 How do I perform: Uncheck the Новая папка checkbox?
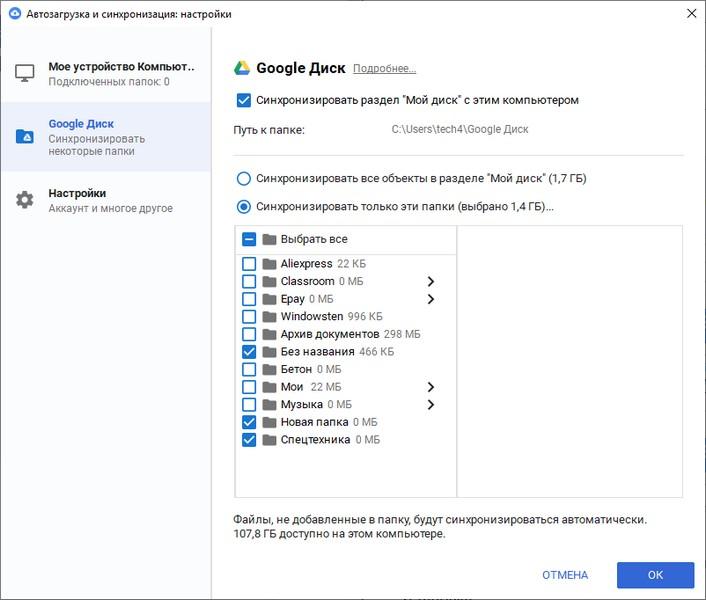pos(249,422)
